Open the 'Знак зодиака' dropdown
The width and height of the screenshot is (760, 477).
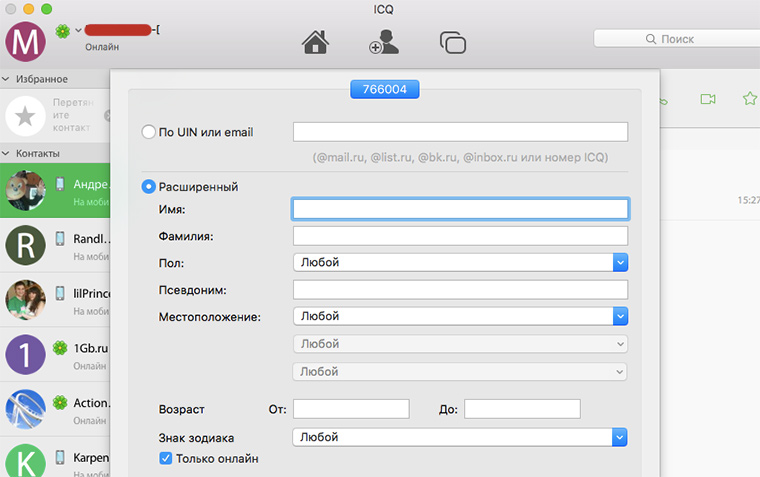click(x=620, y=437)
